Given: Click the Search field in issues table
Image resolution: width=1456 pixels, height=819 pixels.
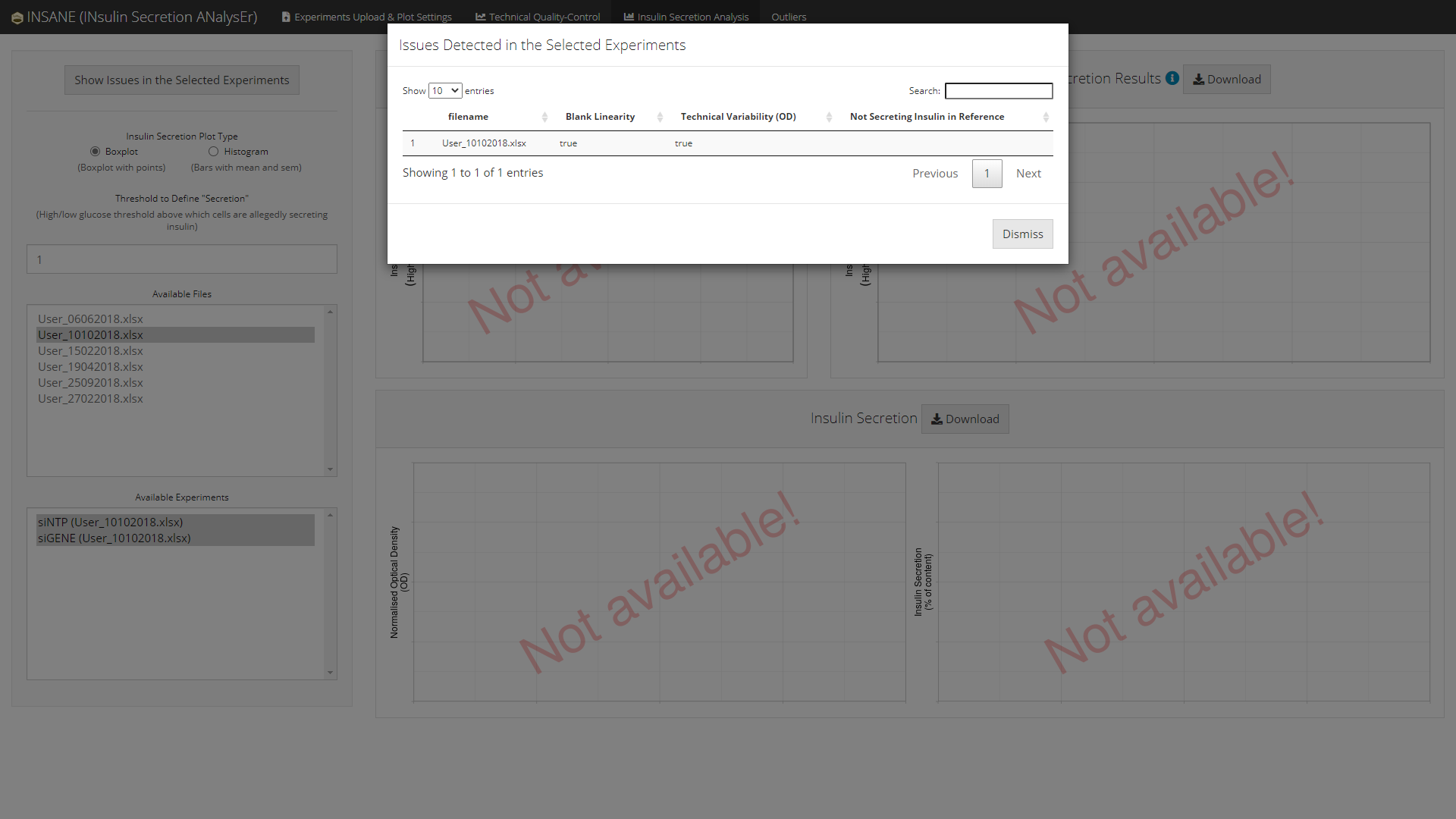Looking at the screenshot, I should 999,91.
